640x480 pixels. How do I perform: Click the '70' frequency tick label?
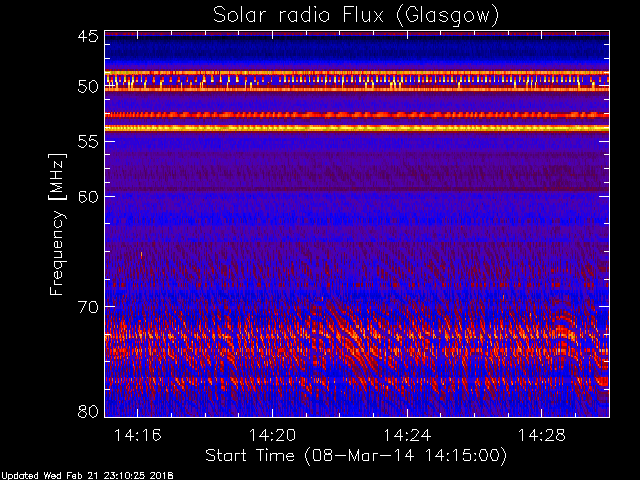[88, 307]
